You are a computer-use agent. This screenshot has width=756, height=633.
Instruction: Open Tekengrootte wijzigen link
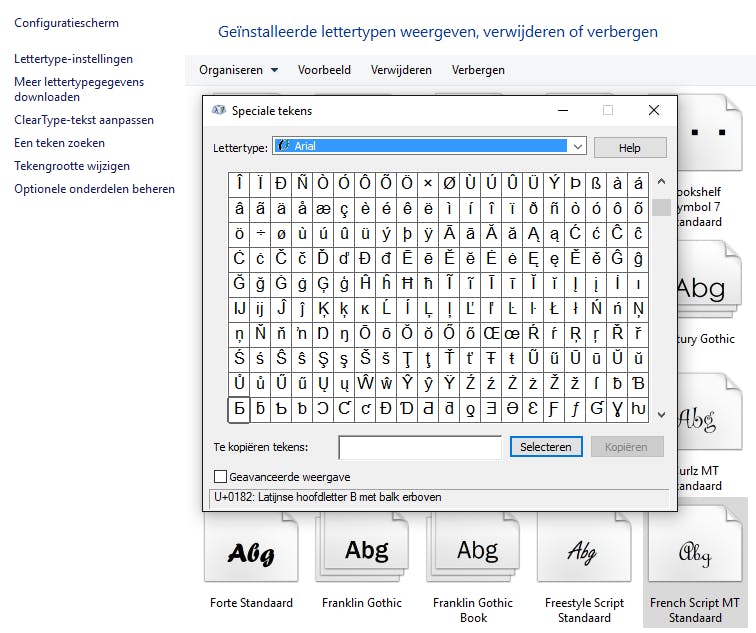tap(72, 166)
